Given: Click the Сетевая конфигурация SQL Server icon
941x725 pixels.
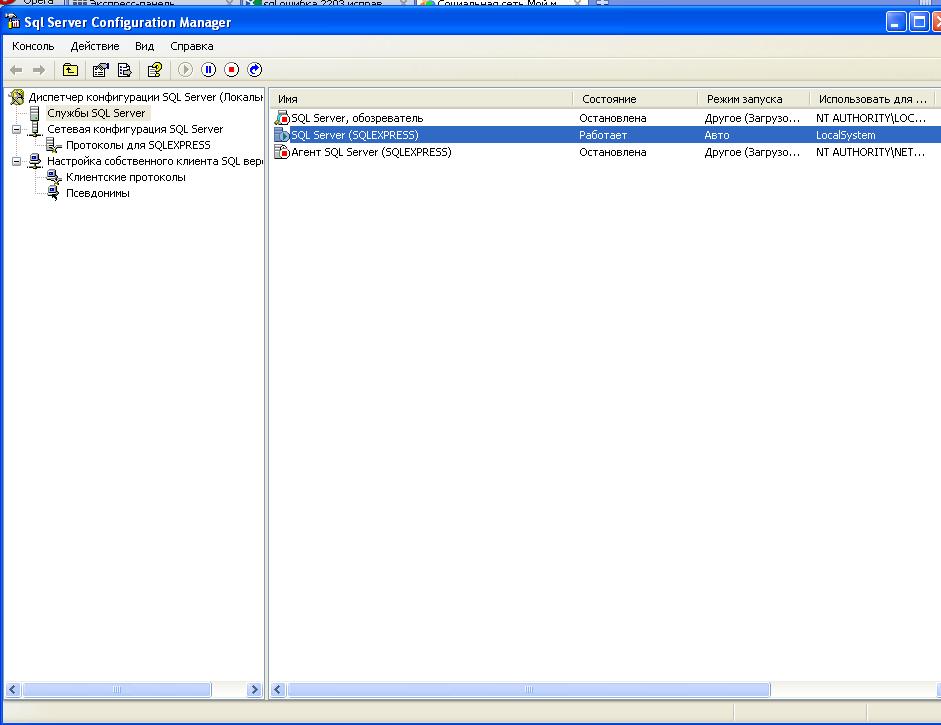Looking at the screenshot, I should (x=35, y=129).
